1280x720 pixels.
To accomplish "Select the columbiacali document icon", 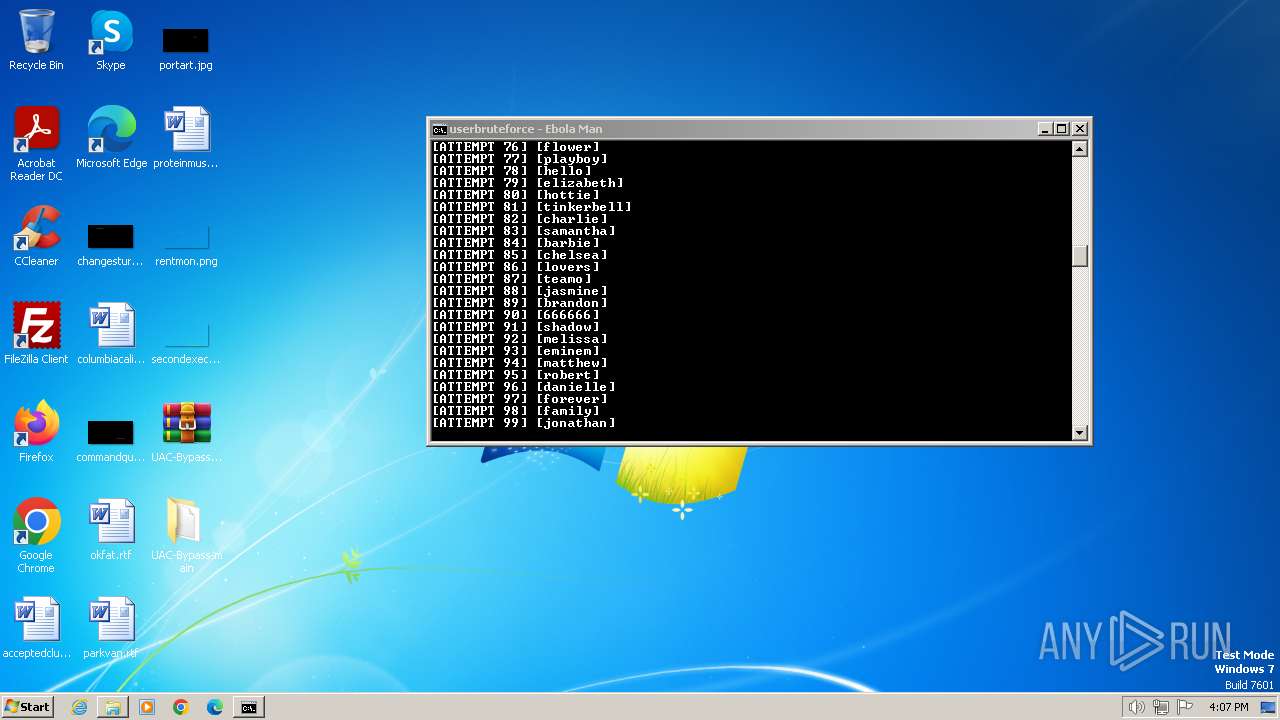I will 111,334.
